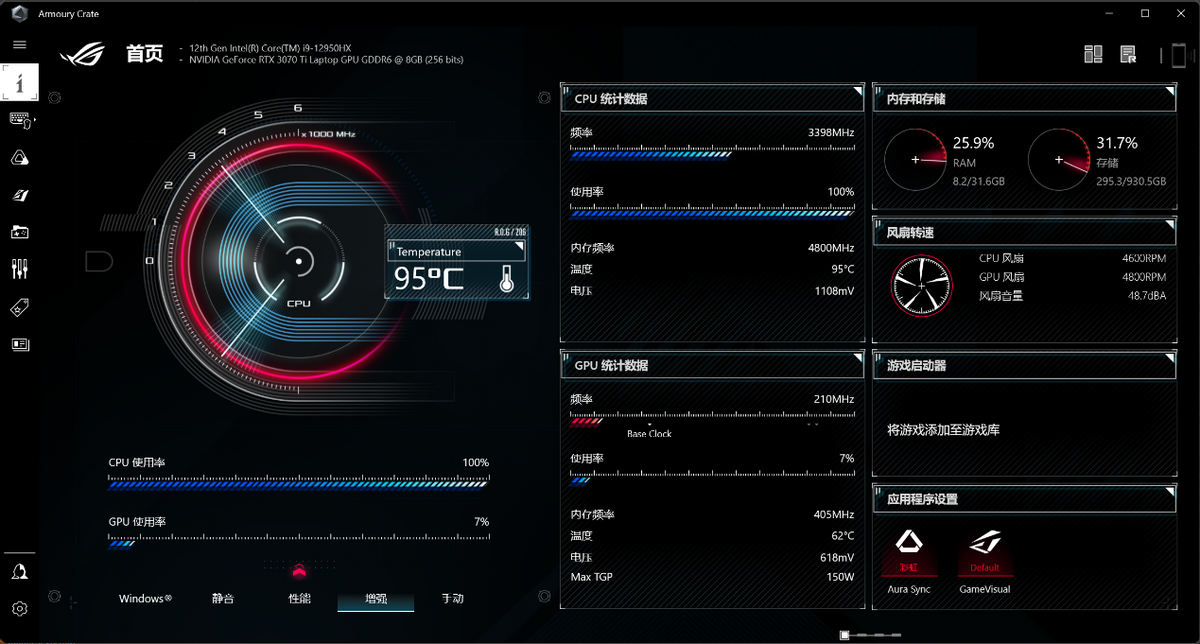This screenshot has height=644, width=1200.
Task: Switch to the 手动 manual mode
Action: [x=452, y=599]
